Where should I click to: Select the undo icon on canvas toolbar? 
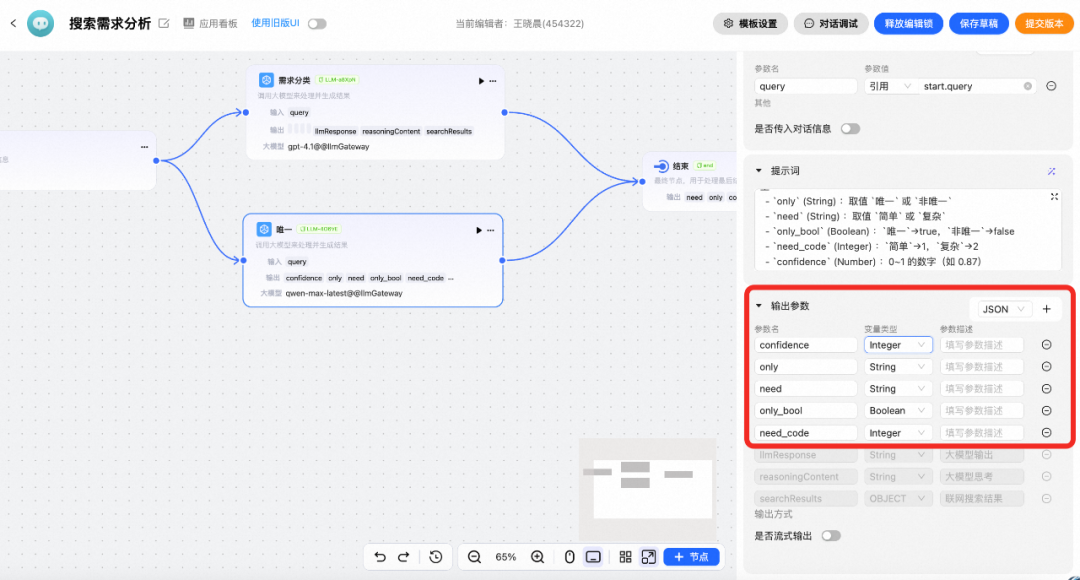click(x=380, y=557)
